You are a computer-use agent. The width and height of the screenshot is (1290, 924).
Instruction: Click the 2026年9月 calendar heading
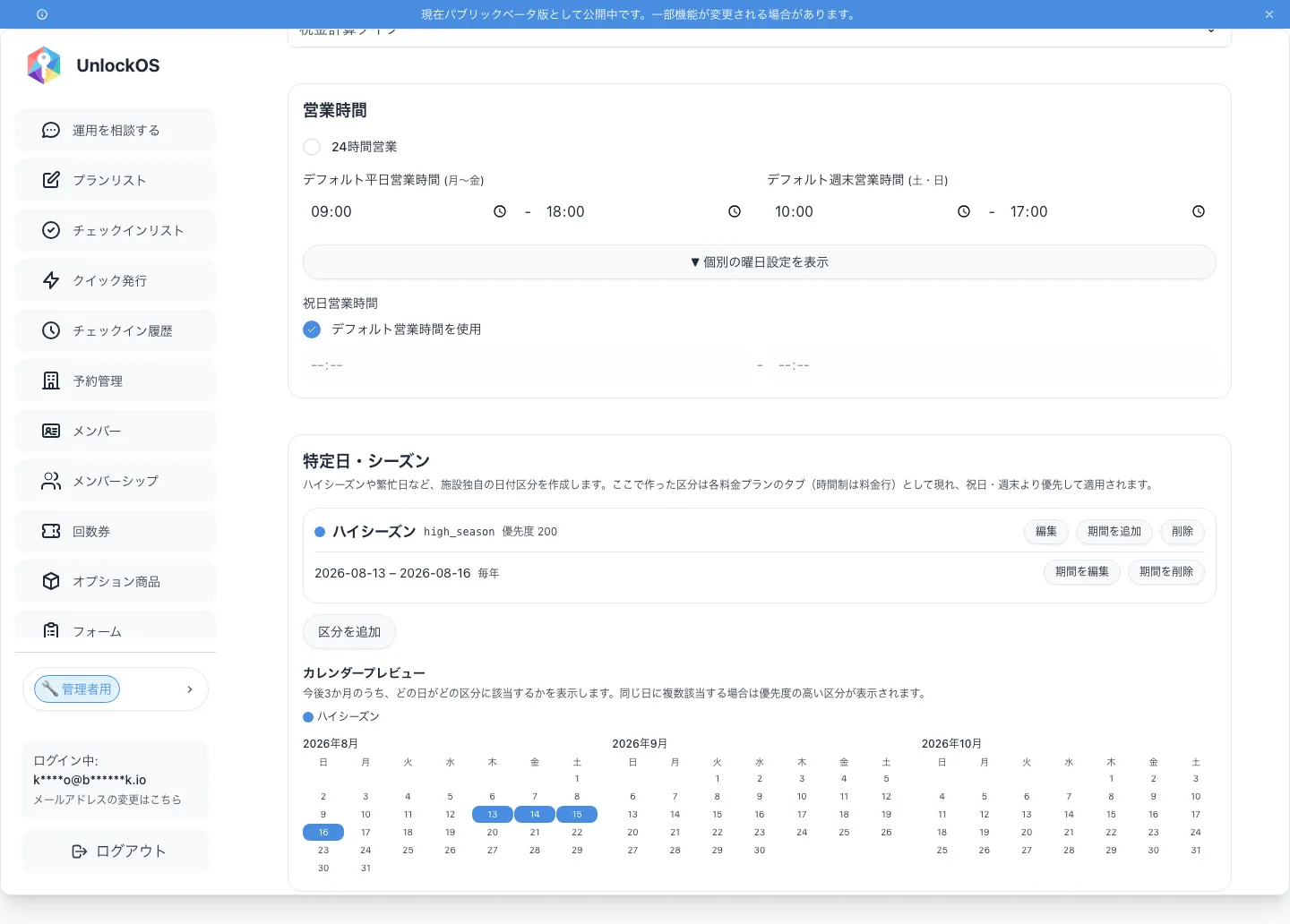click(640, 744)
